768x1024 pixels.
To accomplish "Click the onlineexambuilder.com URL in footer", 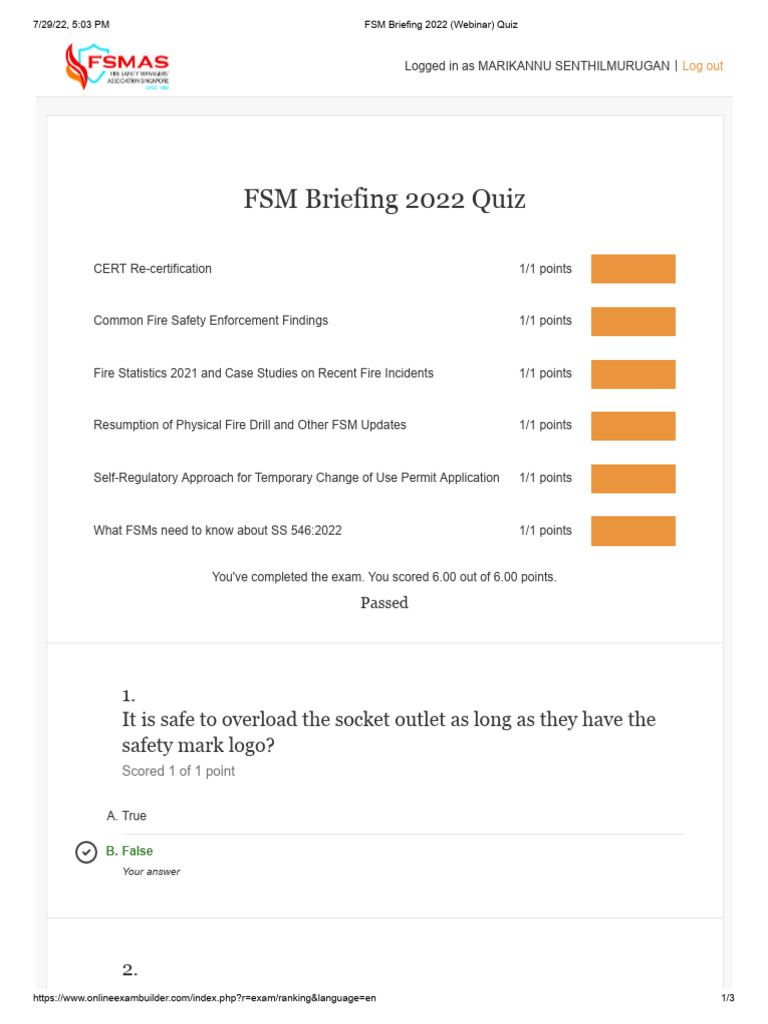I will 205,999.
